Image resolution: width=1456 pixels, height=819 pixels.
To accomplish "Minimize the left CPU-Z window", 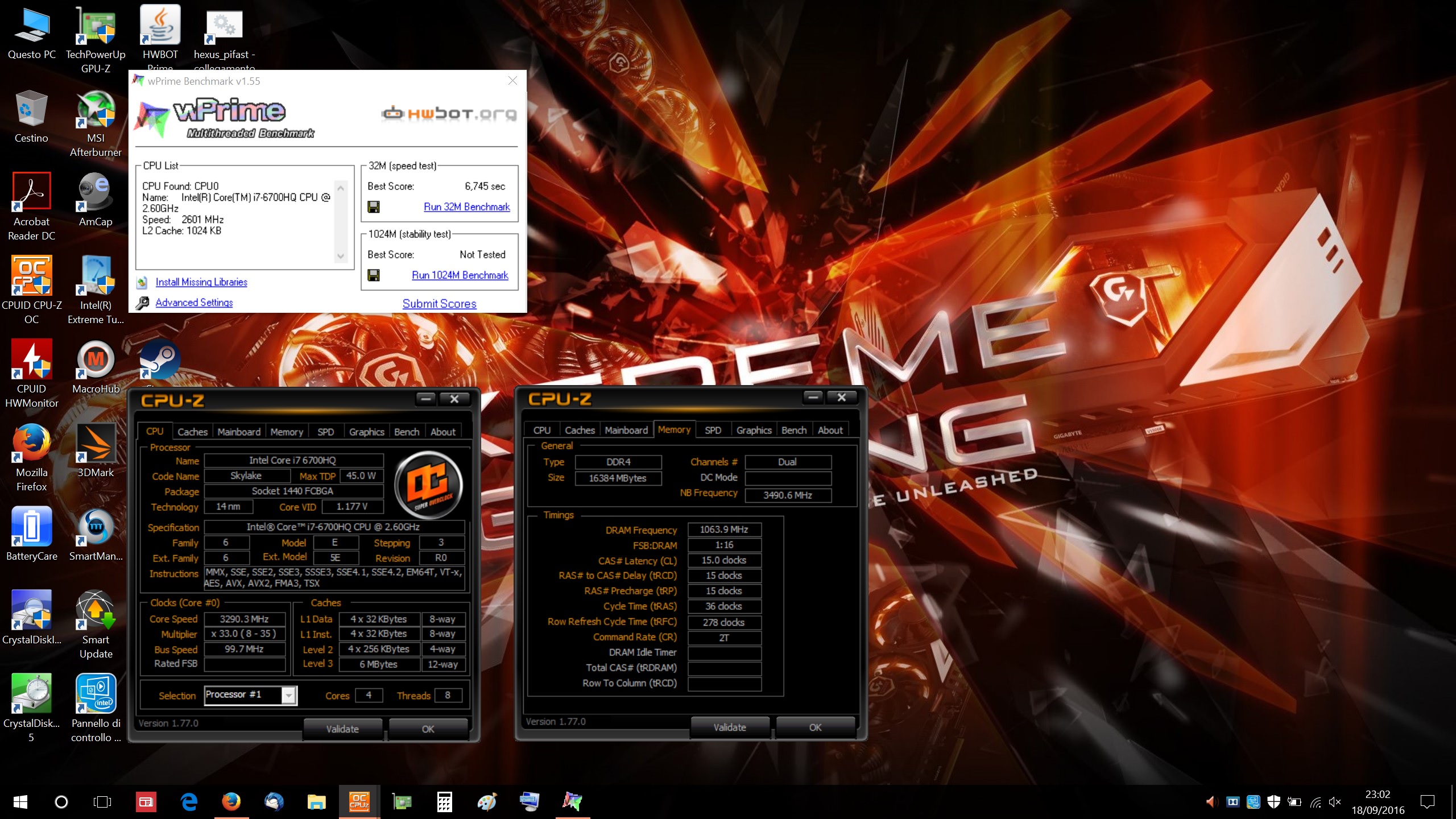I will [x=425, y=399].
